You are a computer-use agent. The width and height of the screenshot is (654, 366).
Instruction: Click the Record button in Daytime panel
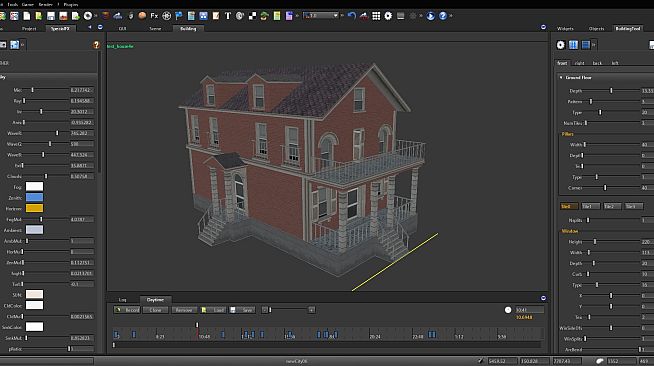tap(127, 310)
